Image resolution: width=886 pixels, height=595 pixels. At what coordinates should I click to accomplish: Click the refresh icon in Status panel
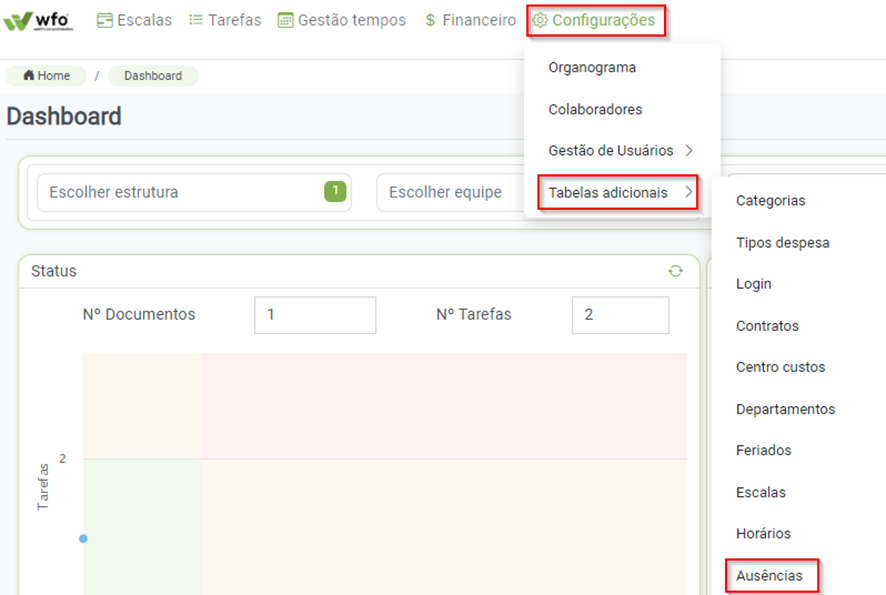676,271
